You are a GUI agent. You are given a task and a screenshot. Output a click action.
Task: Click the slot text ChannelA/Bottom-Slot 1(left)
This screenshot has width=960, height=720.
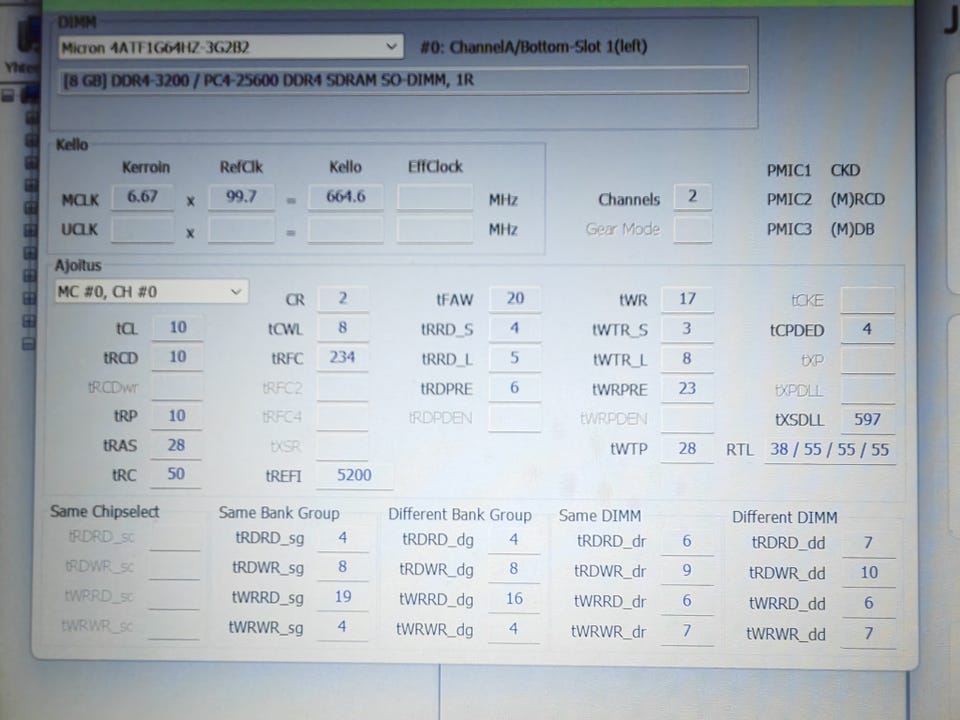[548, 47]
